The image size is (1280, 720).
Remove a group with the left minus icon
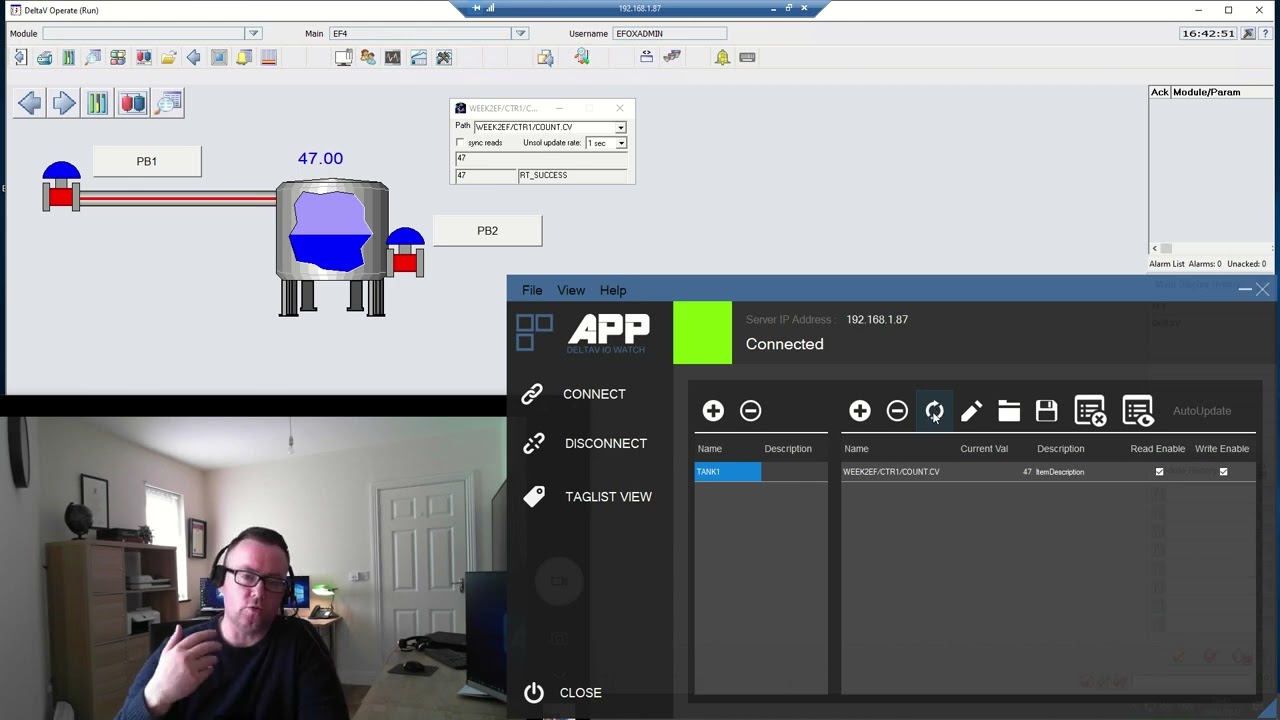[x=751, y=411]
